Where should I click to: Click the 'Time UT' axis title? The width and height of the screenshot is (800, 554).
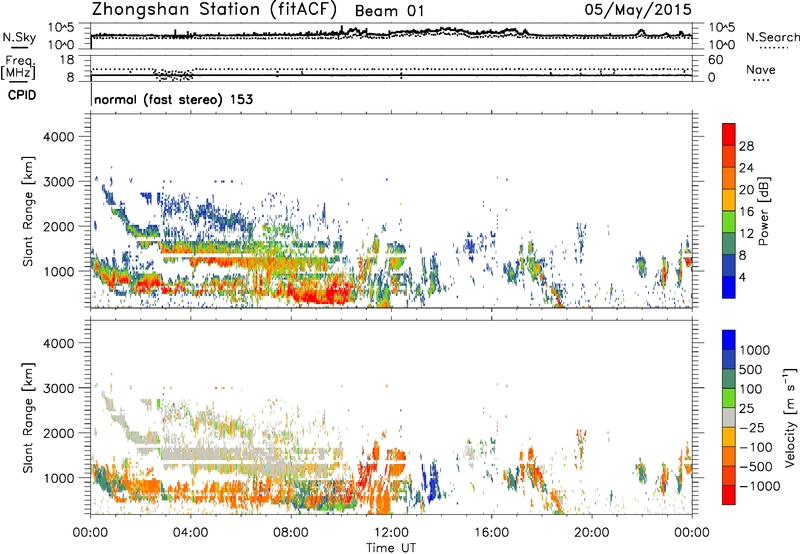tap(391, 548)
